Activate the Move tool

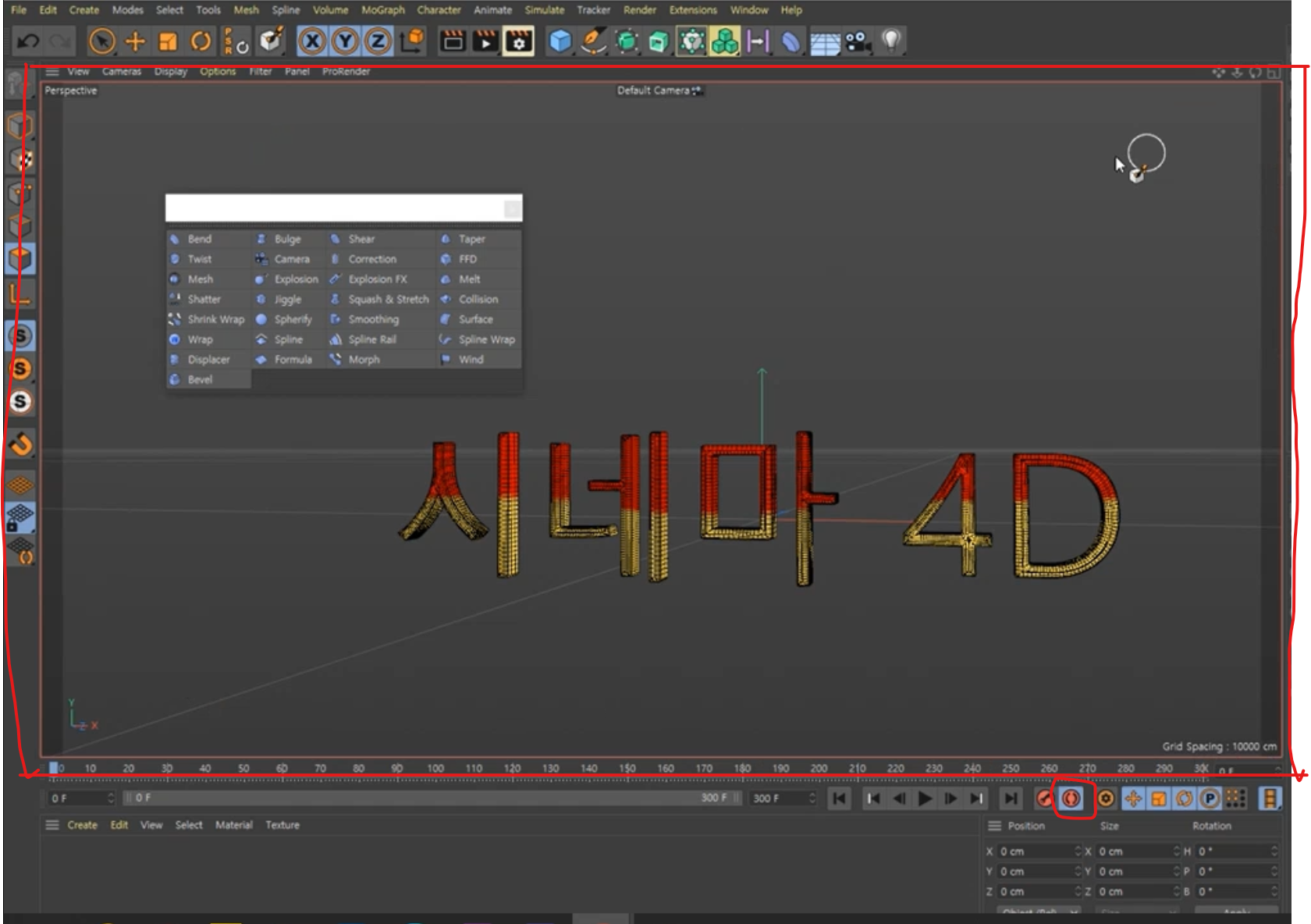(x=135, y=41)
